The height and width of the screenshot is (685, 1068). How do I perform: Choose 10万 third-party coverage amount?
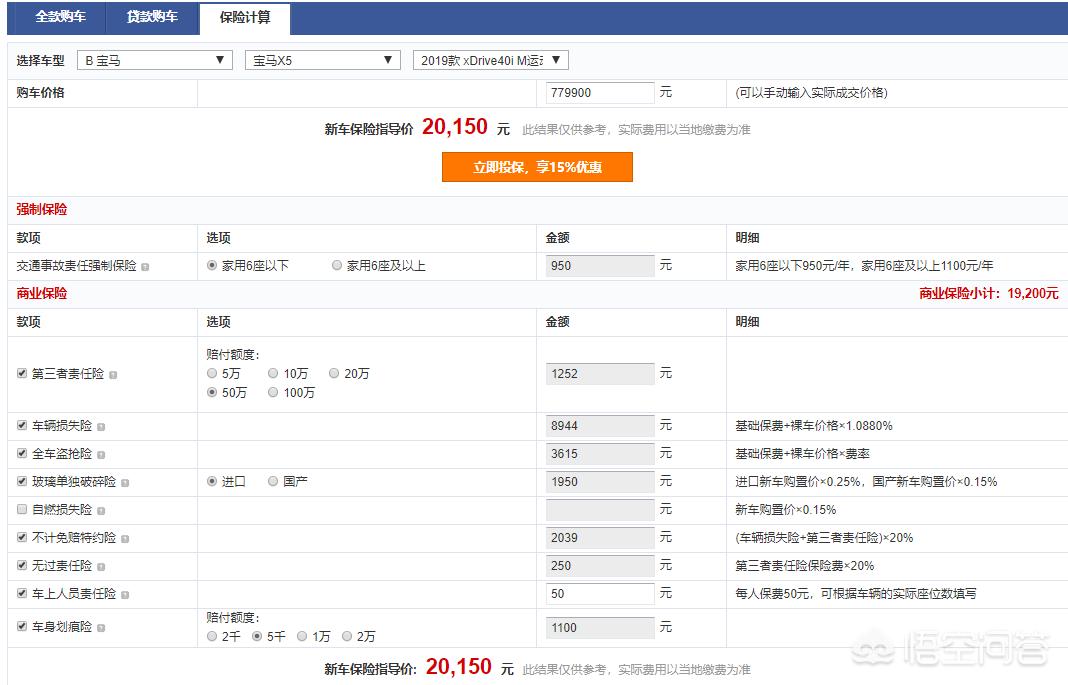tap(273, 373)
